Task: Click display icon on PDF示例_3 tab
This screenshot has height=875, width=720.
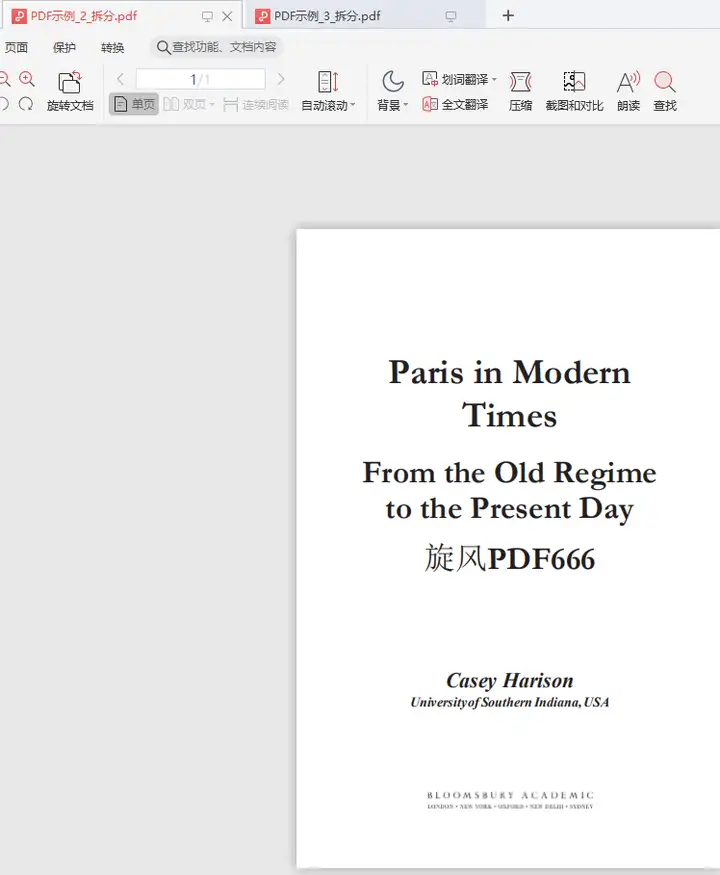Action: 450,17
